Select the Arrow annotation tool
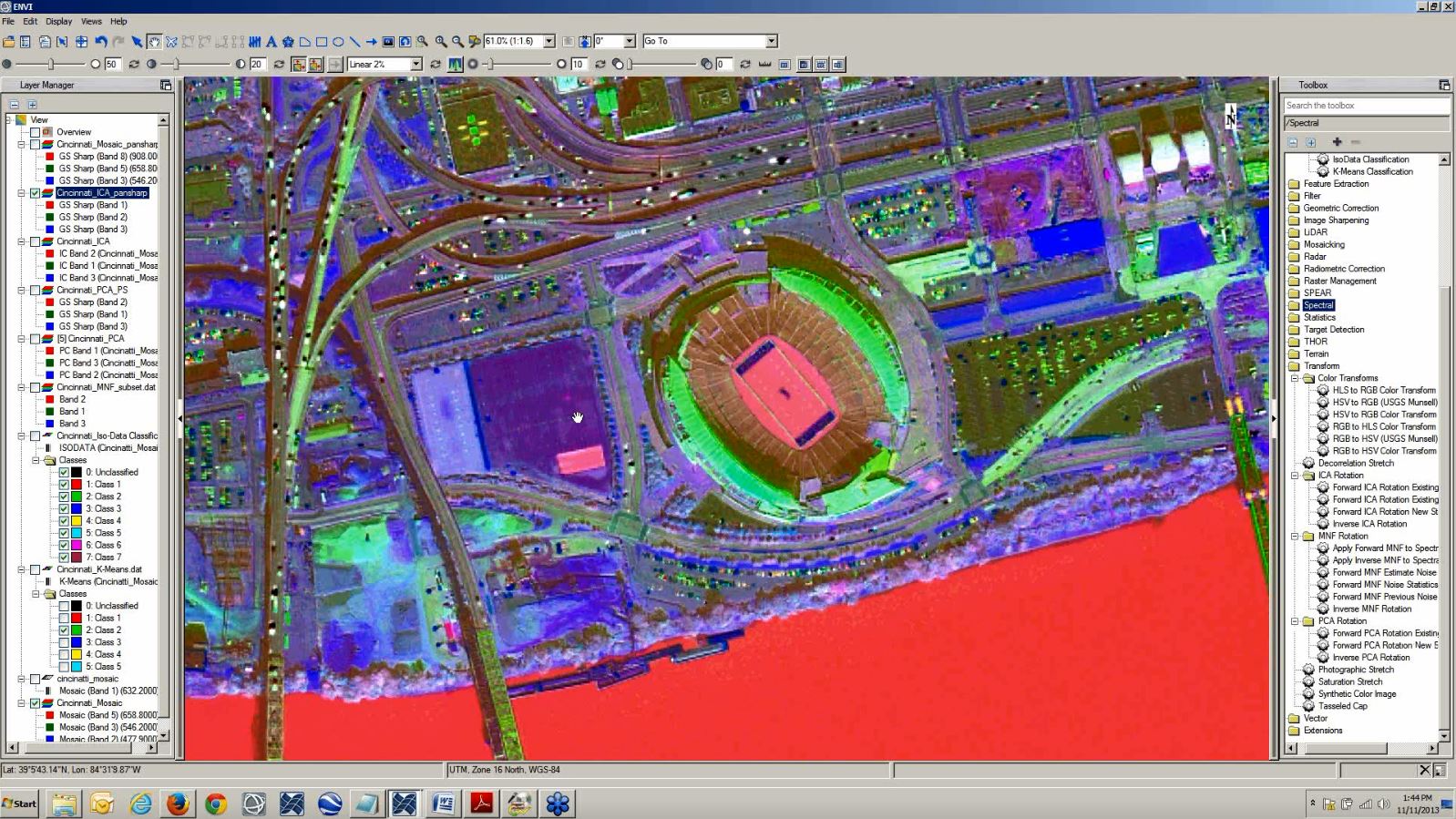The image size is (1456, 819). pos(372,42)
